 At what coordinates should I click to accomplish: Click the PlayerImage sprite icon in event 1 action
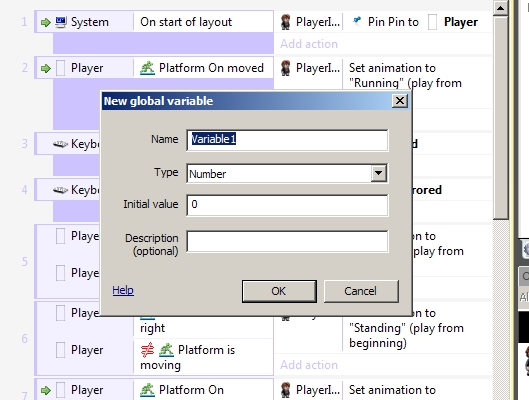pos(286,22)
